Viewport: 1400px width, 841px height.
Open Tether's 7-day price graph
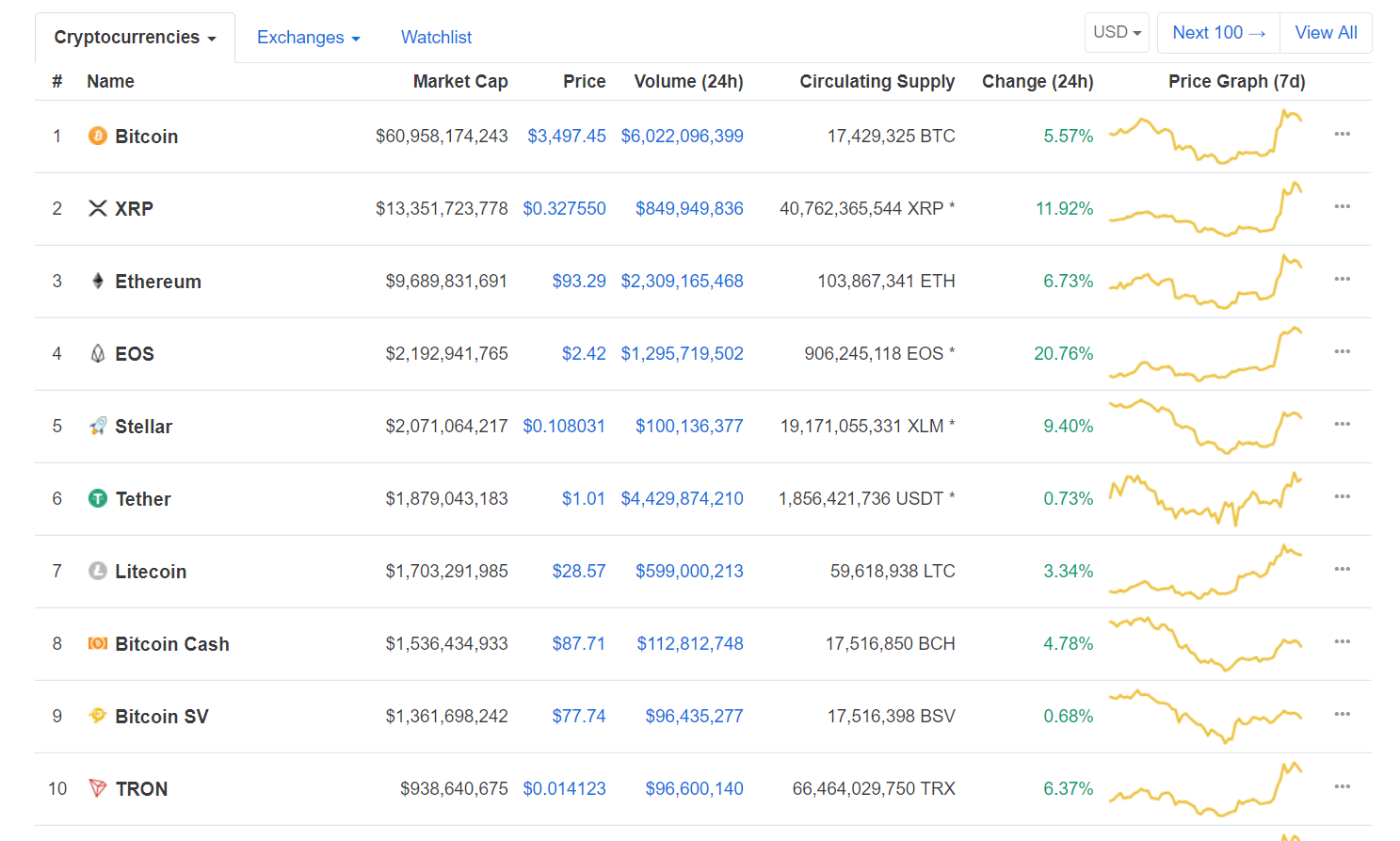pos(1206,499)
